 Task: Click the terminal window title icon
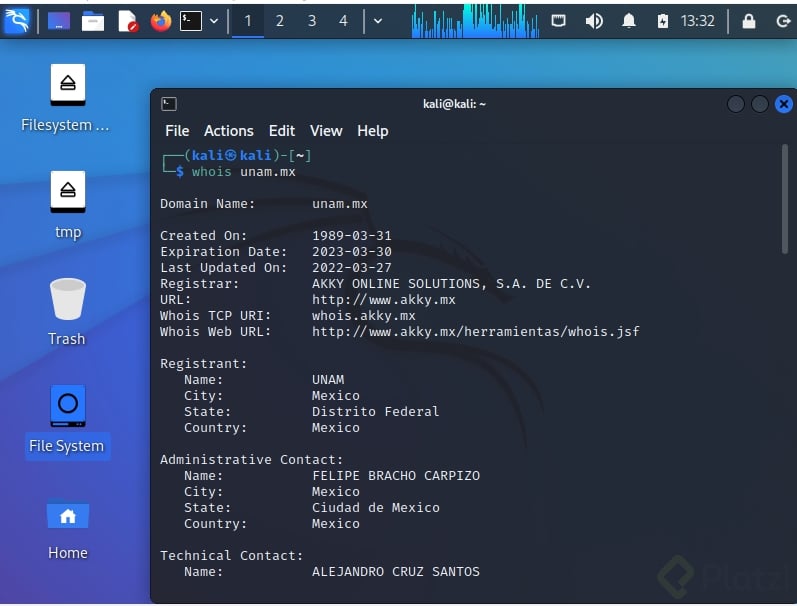(169, 104)
